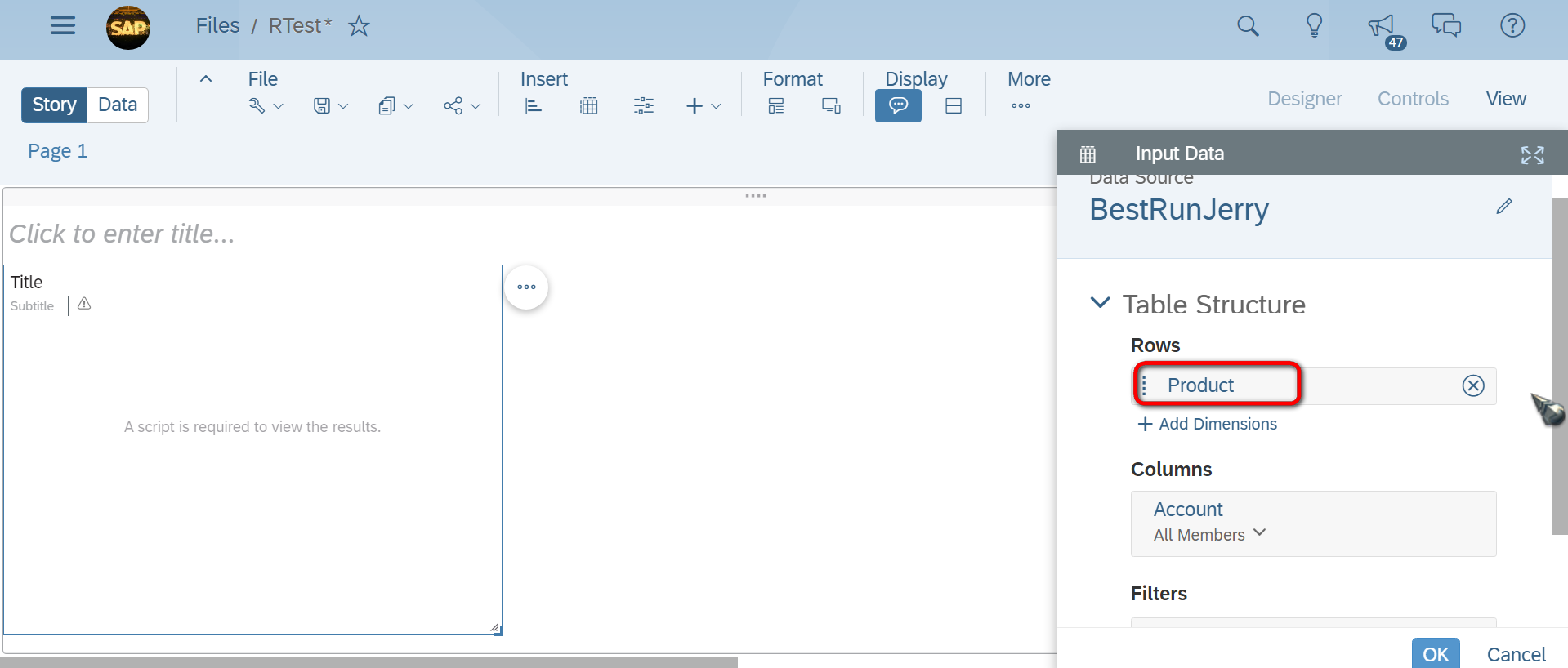Open the Controls tab
Image resolution: width=1568 pixels, height=668 pixels.
click(1413, 99)
